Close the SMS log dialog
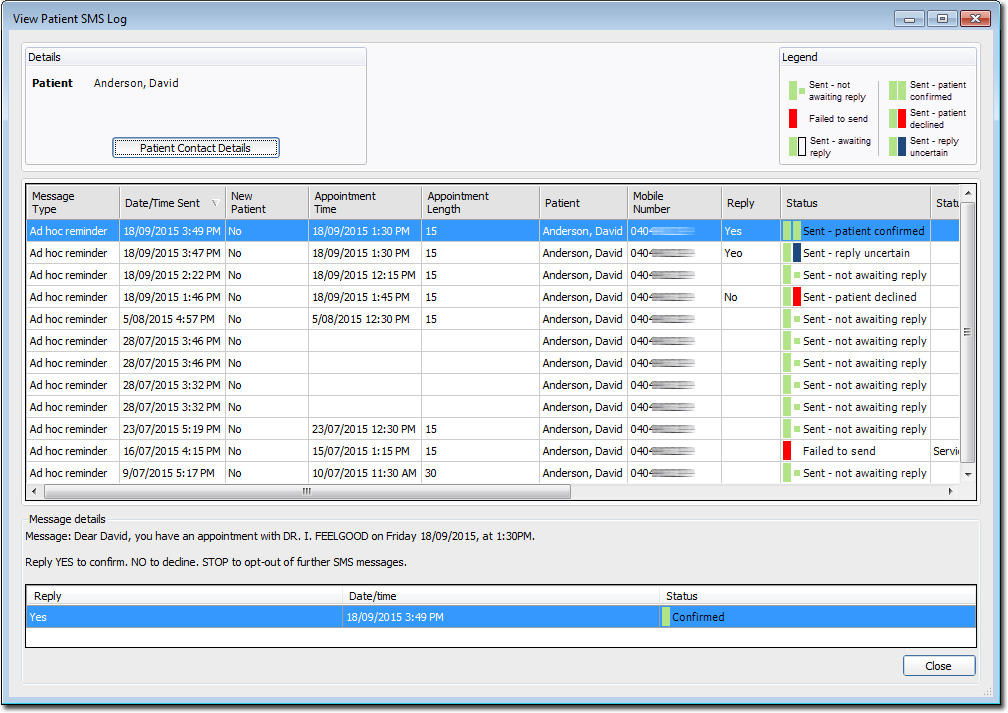This screenshot has width=1008, height=713. [x=938, y=666]
